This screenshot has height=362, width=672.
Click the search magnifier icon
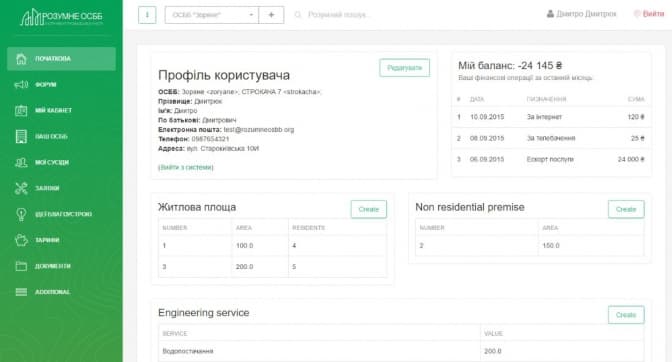298,15
